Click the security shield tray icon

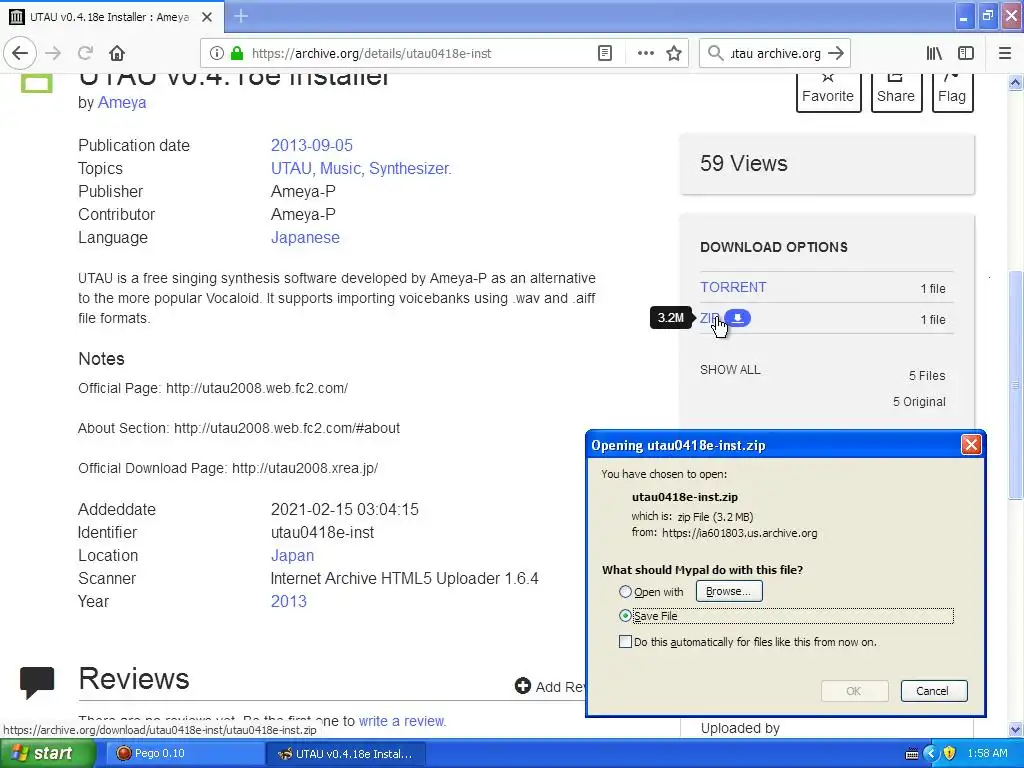pyautogui.click(x=950, y=754)
